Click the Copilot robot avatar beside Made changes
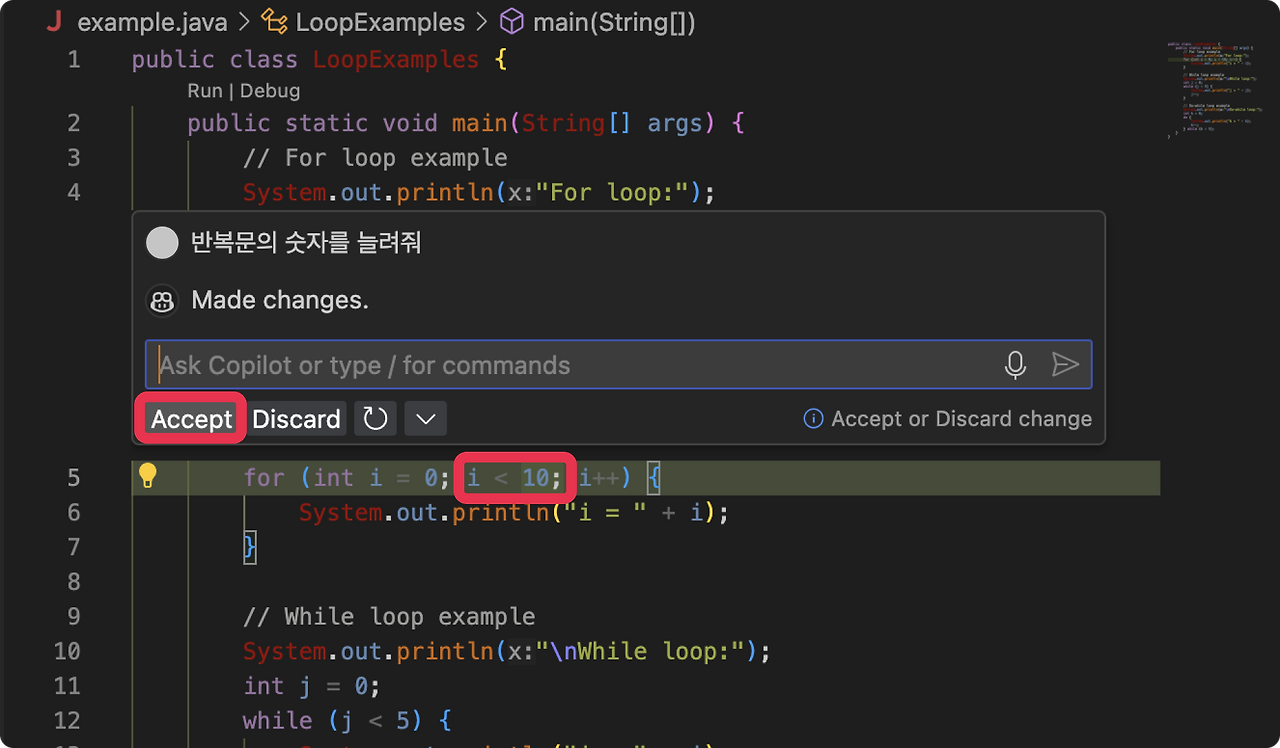1280x748 pixels. (162, 300)
